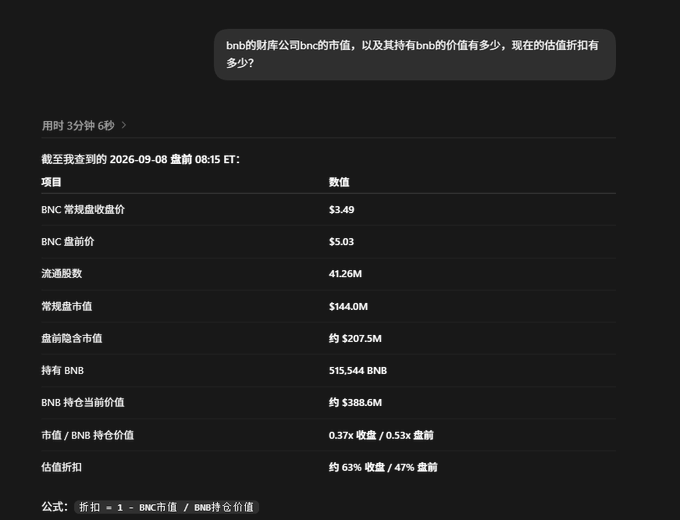
Task: Select the BNC 常规盘收盘价 row label
Action: tap(83, 209)
